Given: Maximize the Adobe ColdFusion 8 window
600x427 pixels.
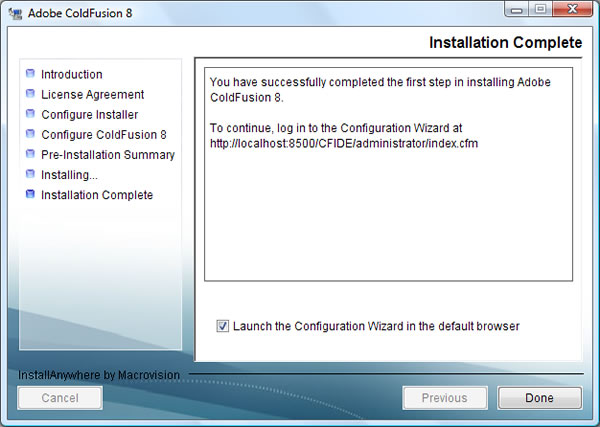Looking at the screenshot, I should (x=540, y=9).
